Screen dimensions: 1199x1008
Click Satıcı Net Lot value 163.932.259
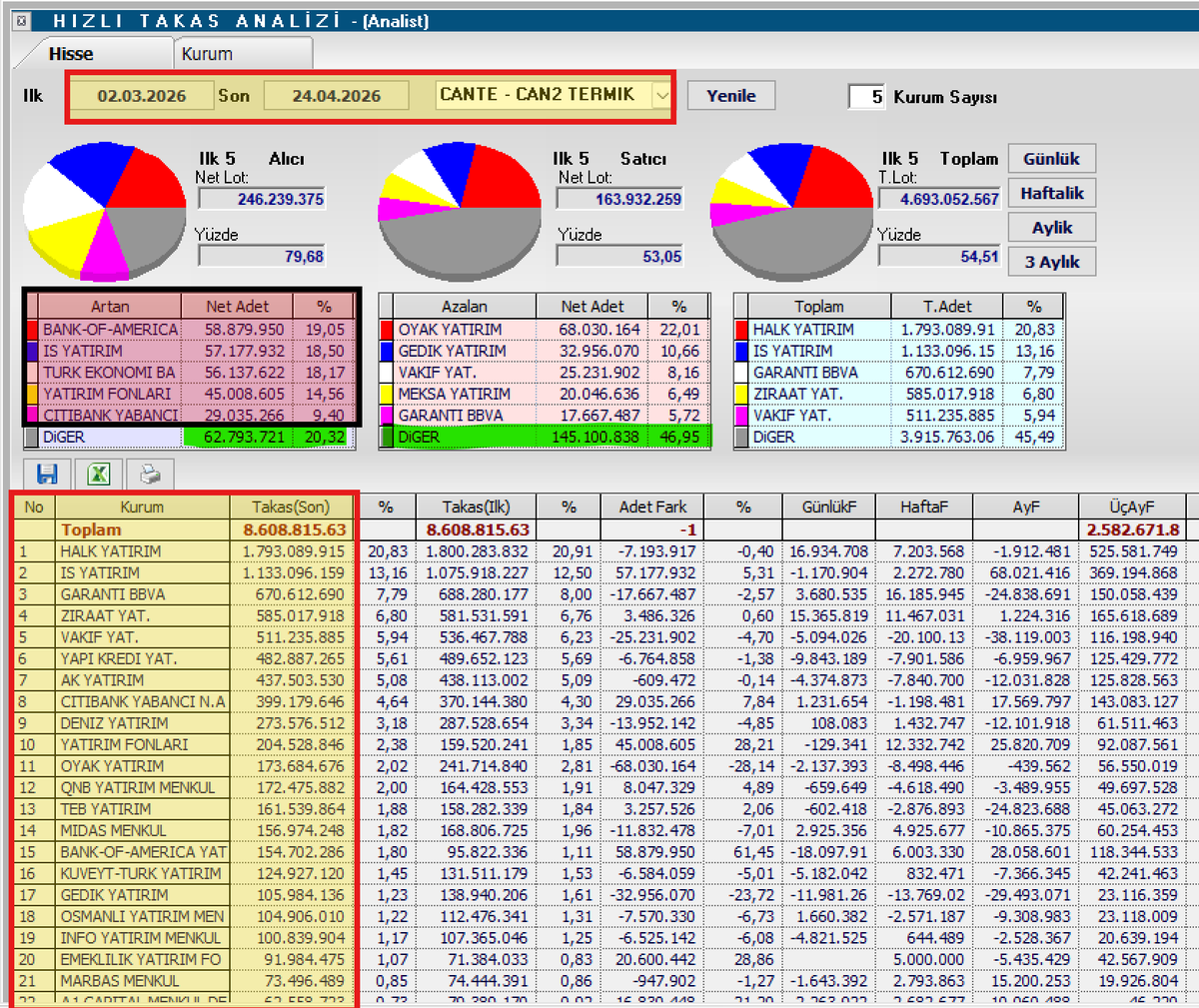619,199
